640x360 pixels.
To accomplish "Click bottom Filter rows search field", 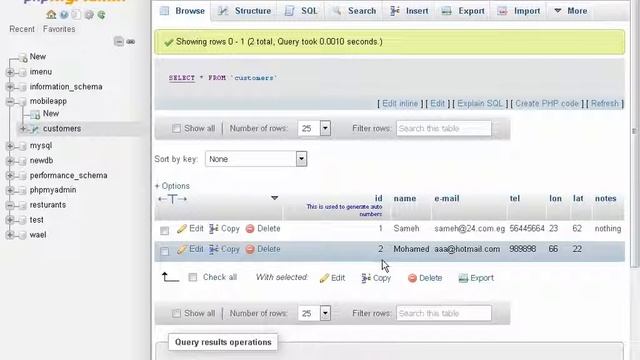I will pos(444,313).
